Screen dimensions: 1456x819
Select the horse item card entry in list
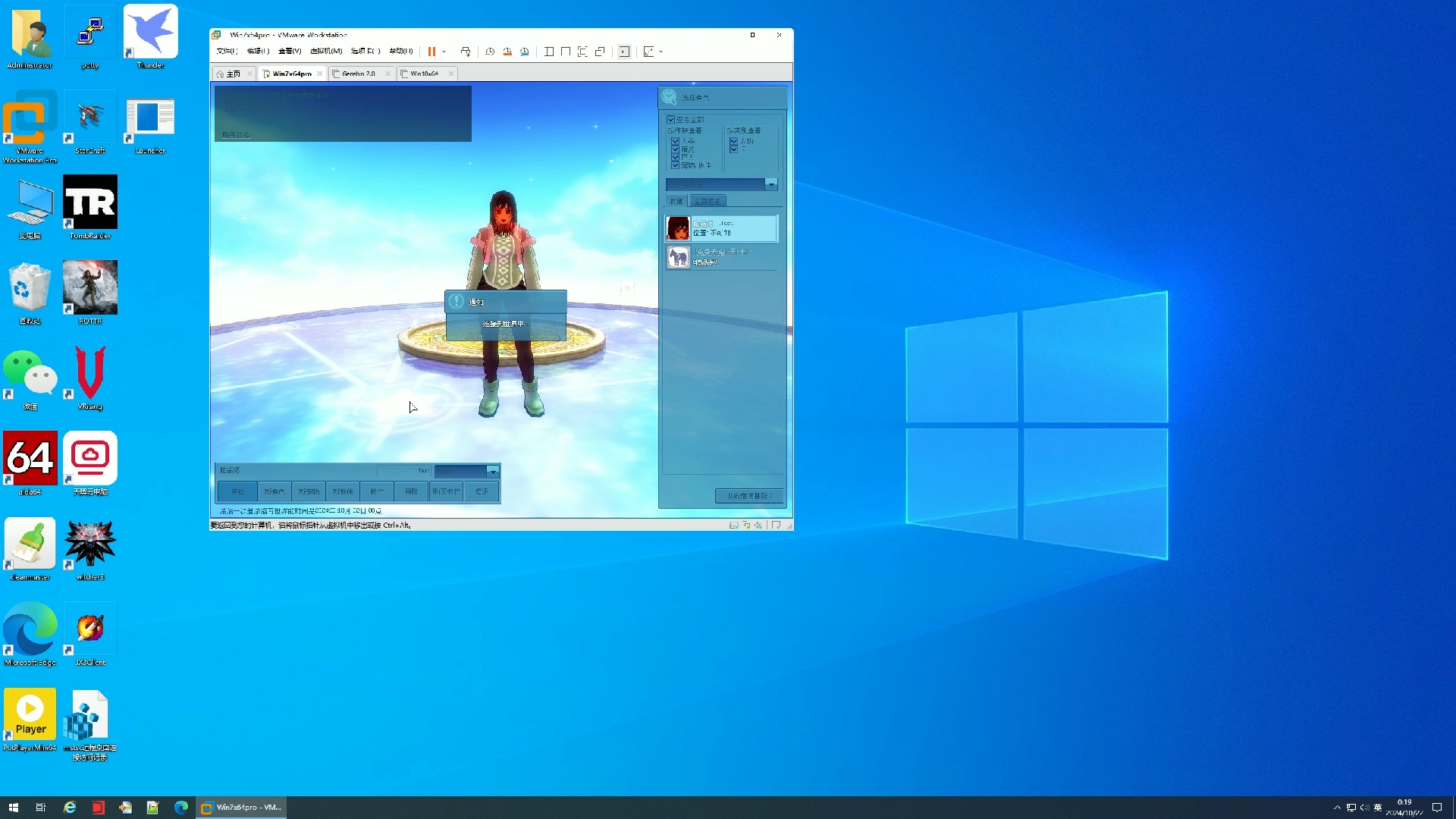point(721,257)
